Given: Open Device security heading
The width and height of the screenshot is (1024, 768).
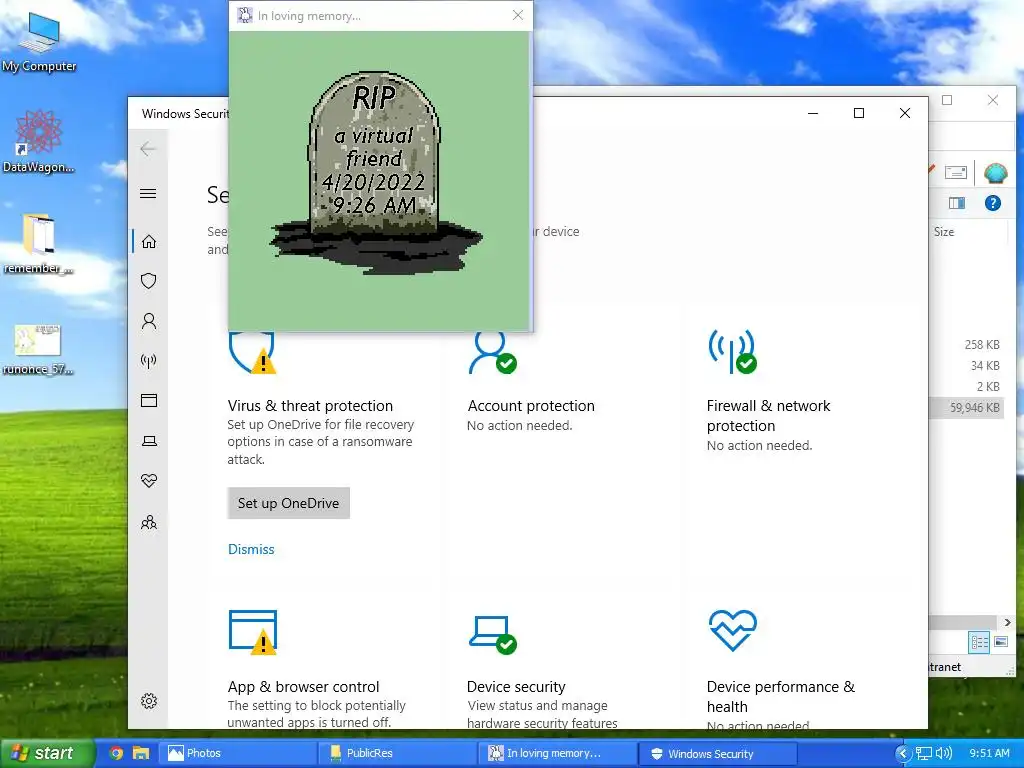Looking at the screenshot, I should coord(516,687).
